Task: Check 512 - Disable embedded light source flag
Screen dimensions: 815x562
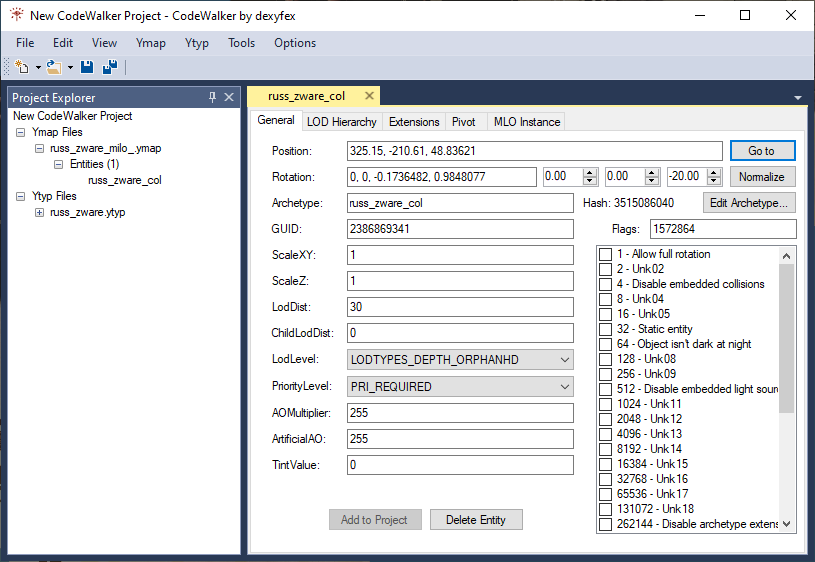Action: (x=606, y=389)
